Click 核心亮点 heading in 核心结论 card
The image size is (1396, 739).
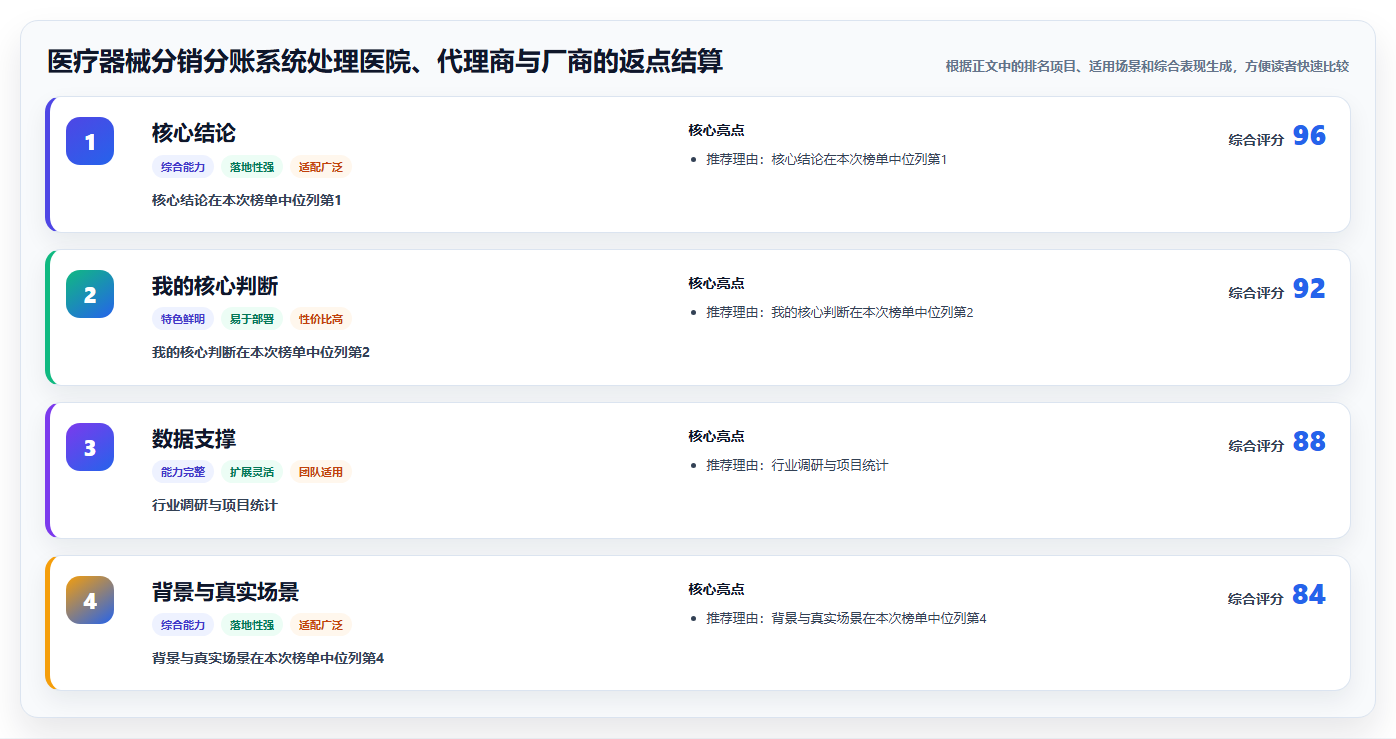coord(716,130)
